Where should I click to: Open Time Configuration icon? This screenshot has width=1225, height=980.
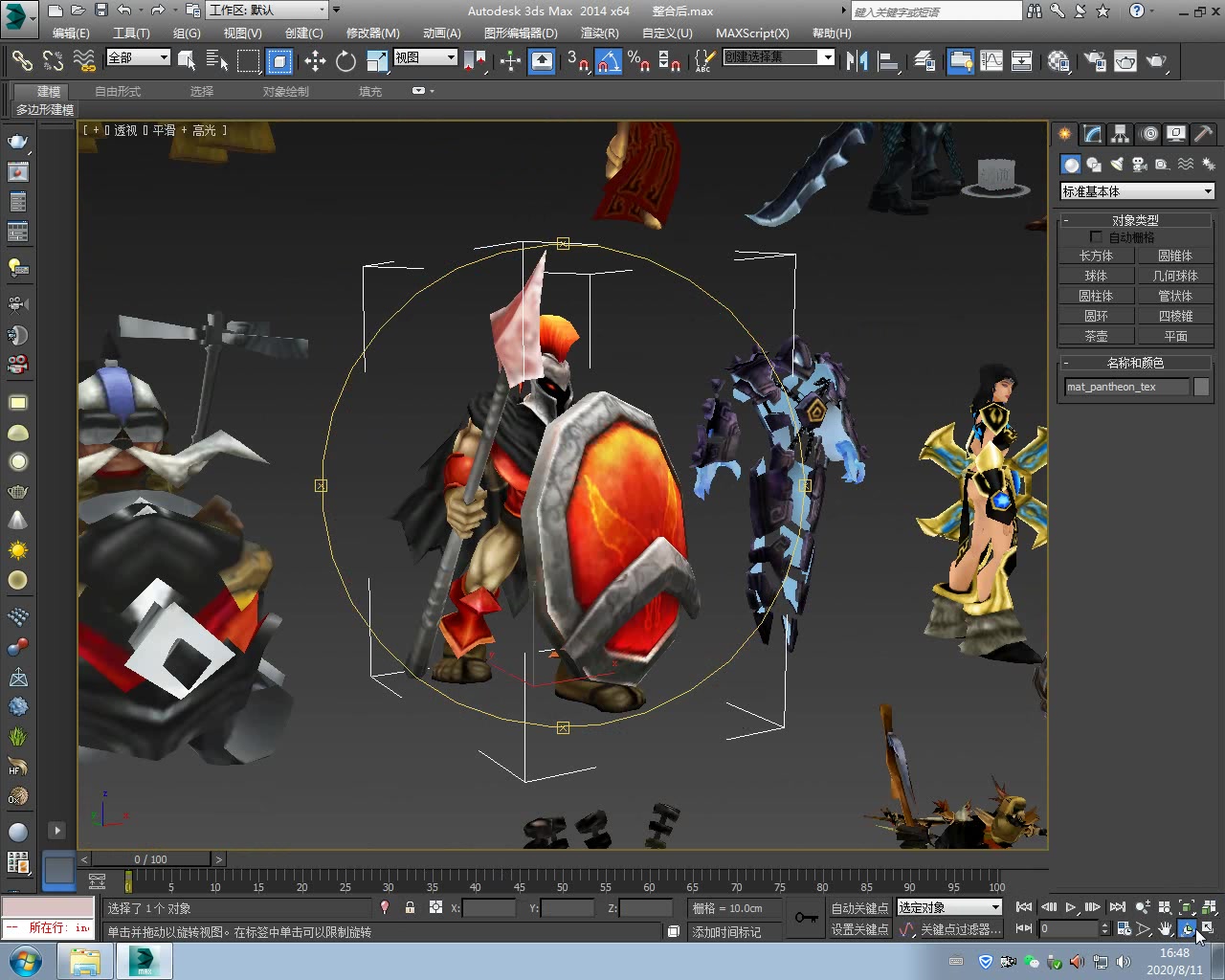tap(1124, 928)
